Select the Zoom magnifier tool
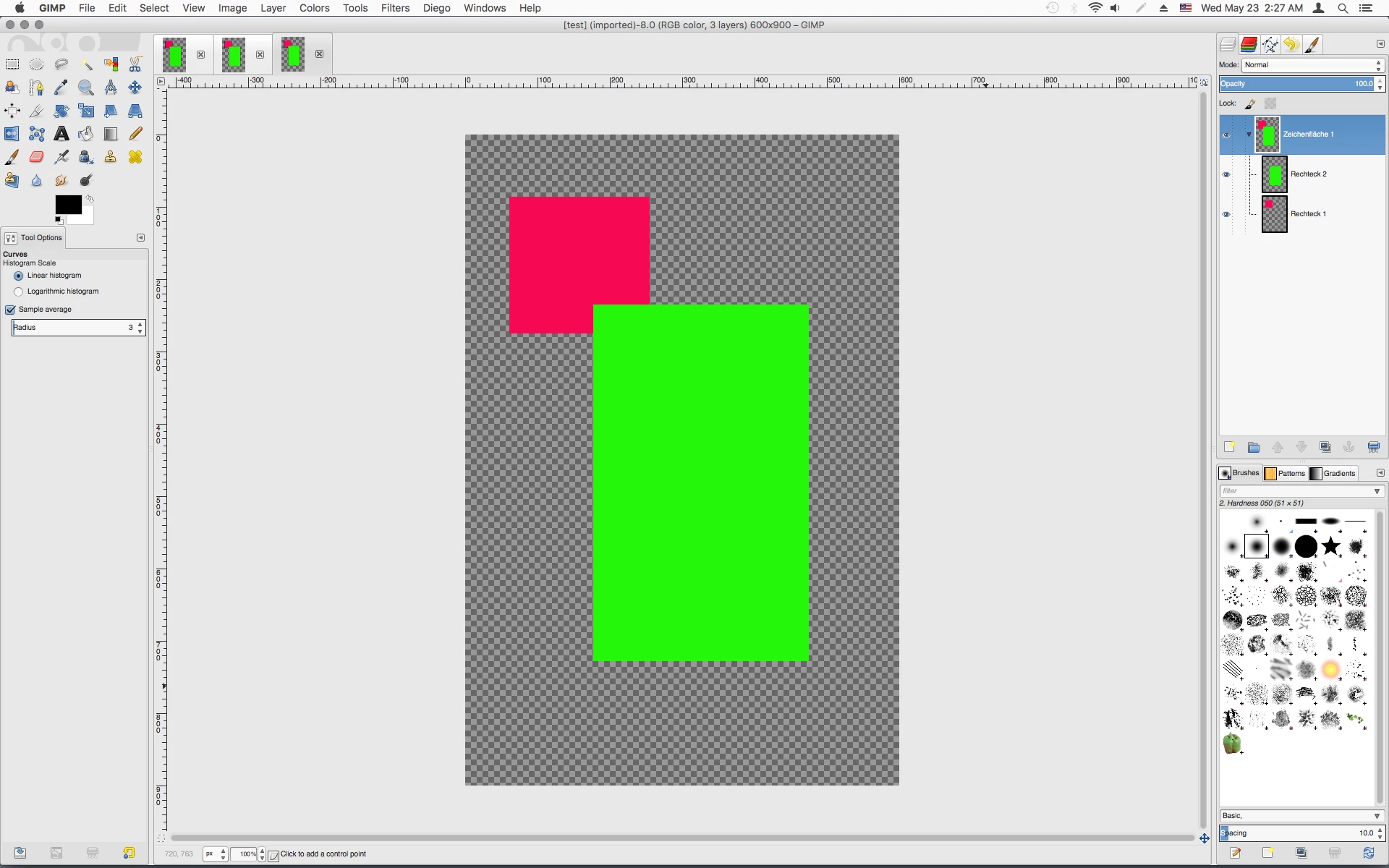The width and height of the screenshot is (1389, 868). point(86,88)
